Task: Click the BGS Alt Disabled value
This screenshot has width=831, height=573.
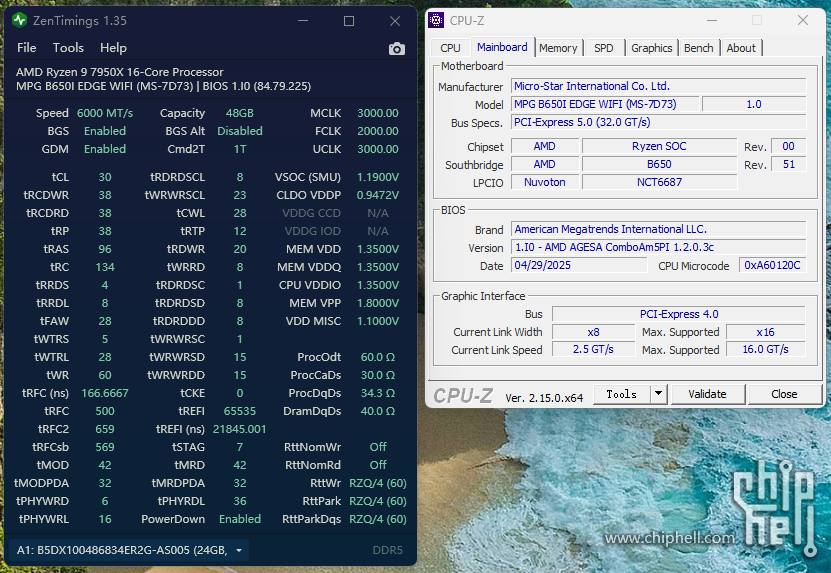Action: [240, 131]
